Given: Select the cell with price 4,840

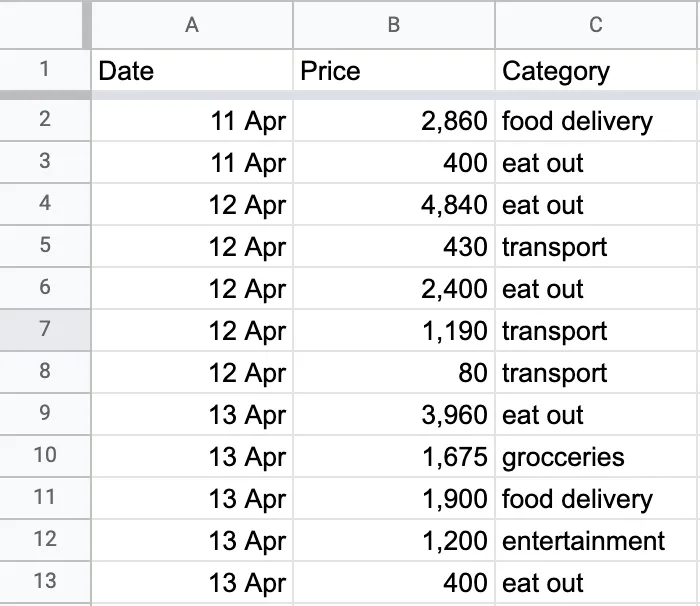Looking at the screenshot, I should [394, 205].
